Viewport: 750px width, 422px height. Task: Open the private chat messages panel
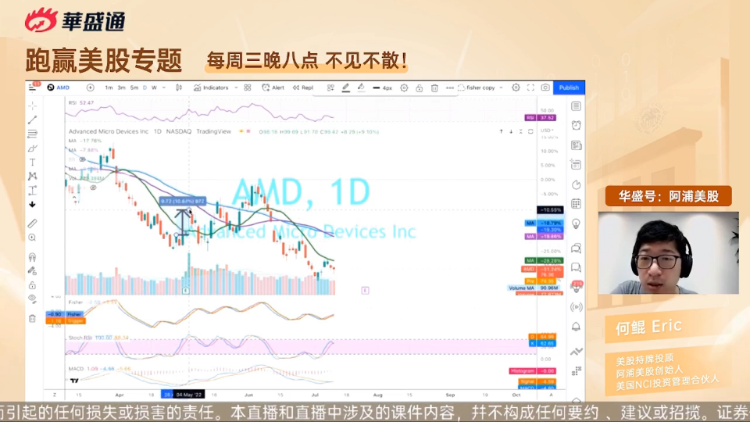pyautogui.click(x=576, y=267)
